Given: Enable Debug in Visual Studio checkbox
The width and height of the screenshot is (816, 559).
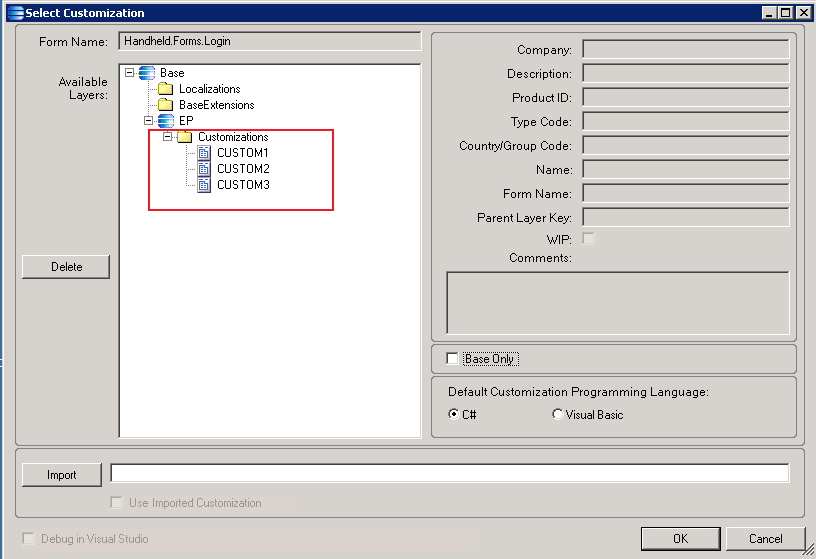Looking at the screenshot, I should click(29, 538).
